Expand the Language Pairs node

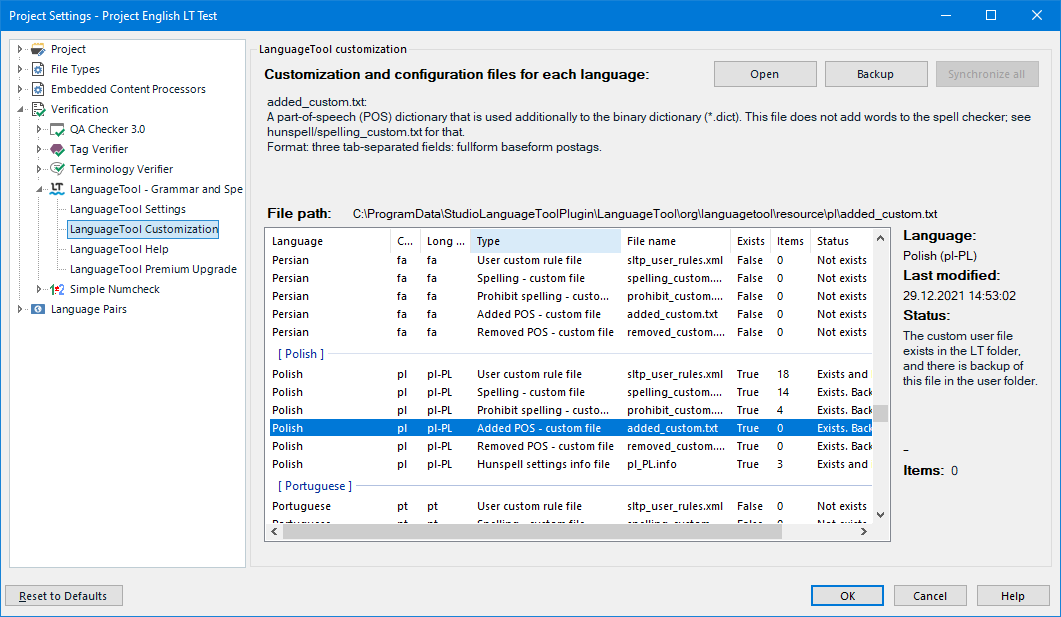pos(20,309)
